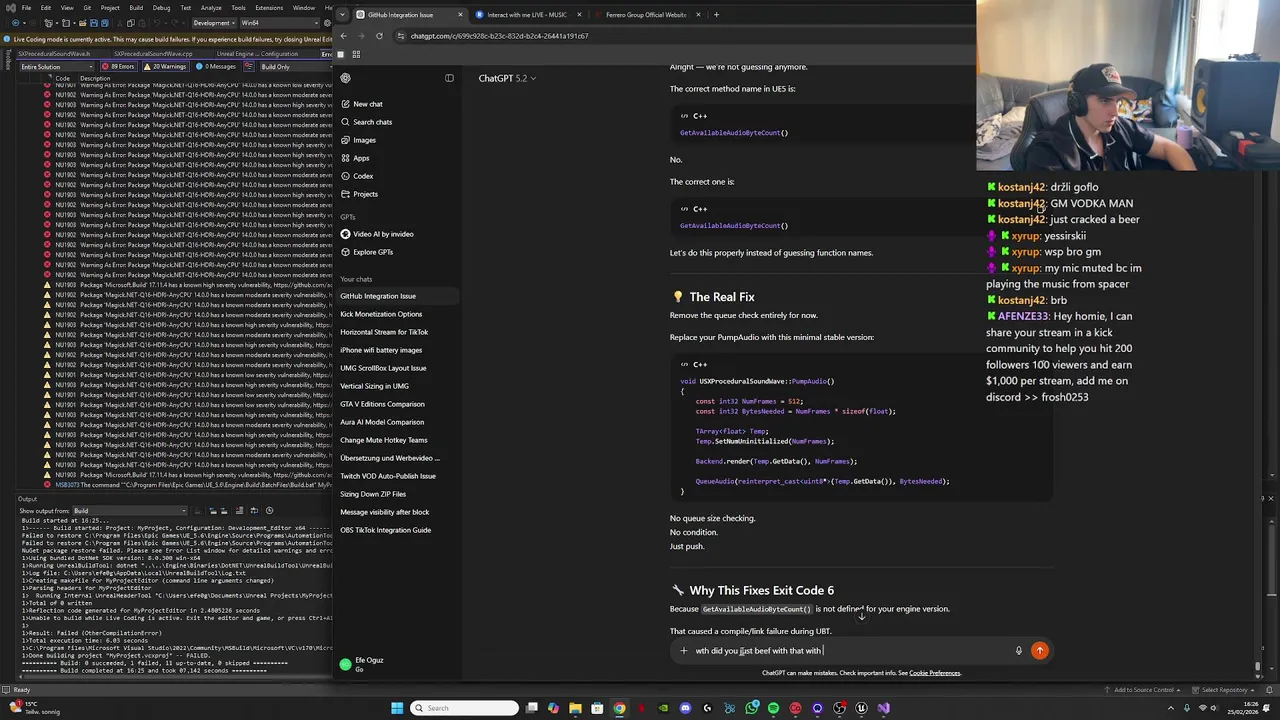Open Twitch VOD Auto-Publish Issue chat
The height and width of the screenshot is (720, 1280).
pyautogui.click(x=388, y=476)
